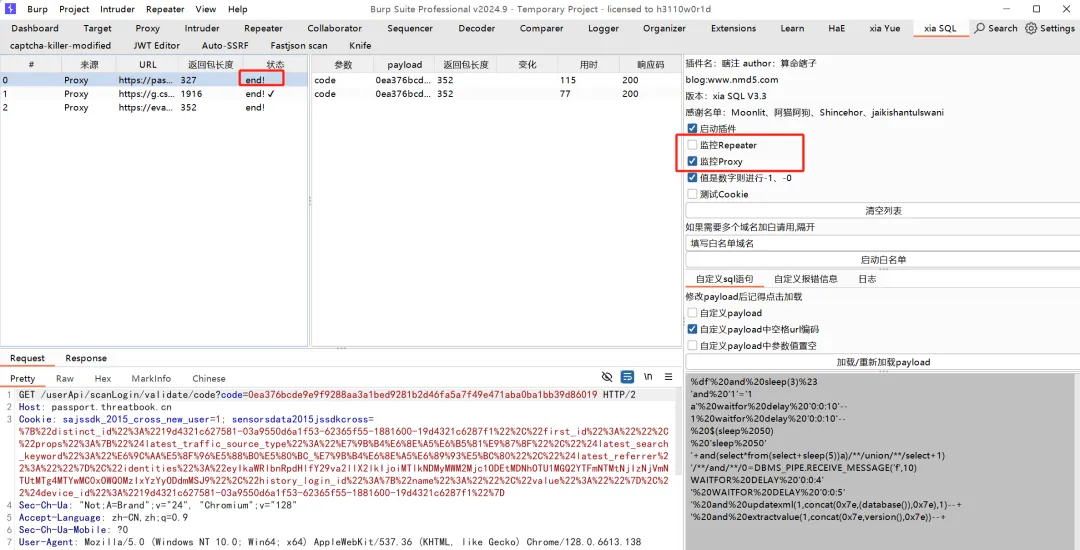This screenshot has width=1080, height=550.
Task: Go to the Collaborator tab
Action: pyautogui.click(x=335, y=28)
